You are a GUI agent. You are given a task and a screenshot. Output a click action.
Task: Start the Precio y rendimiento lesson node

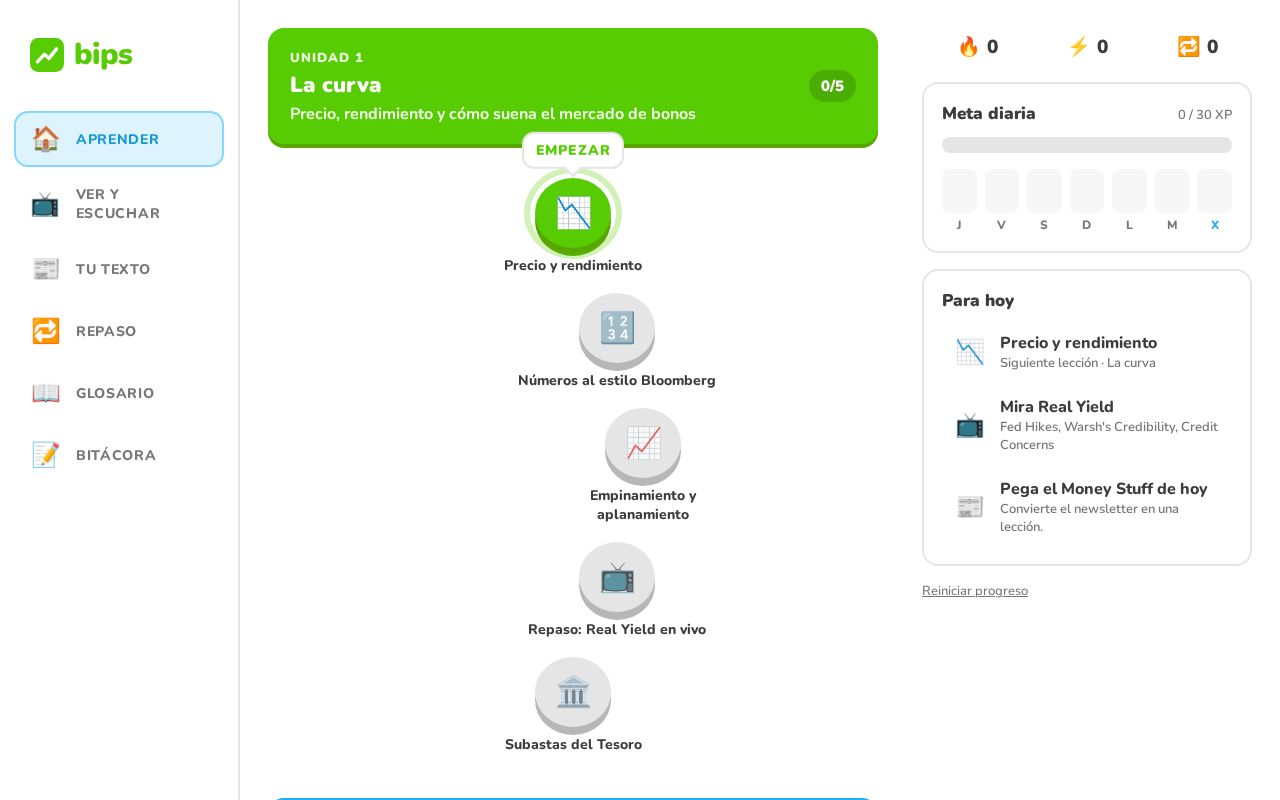pos(573,215)
